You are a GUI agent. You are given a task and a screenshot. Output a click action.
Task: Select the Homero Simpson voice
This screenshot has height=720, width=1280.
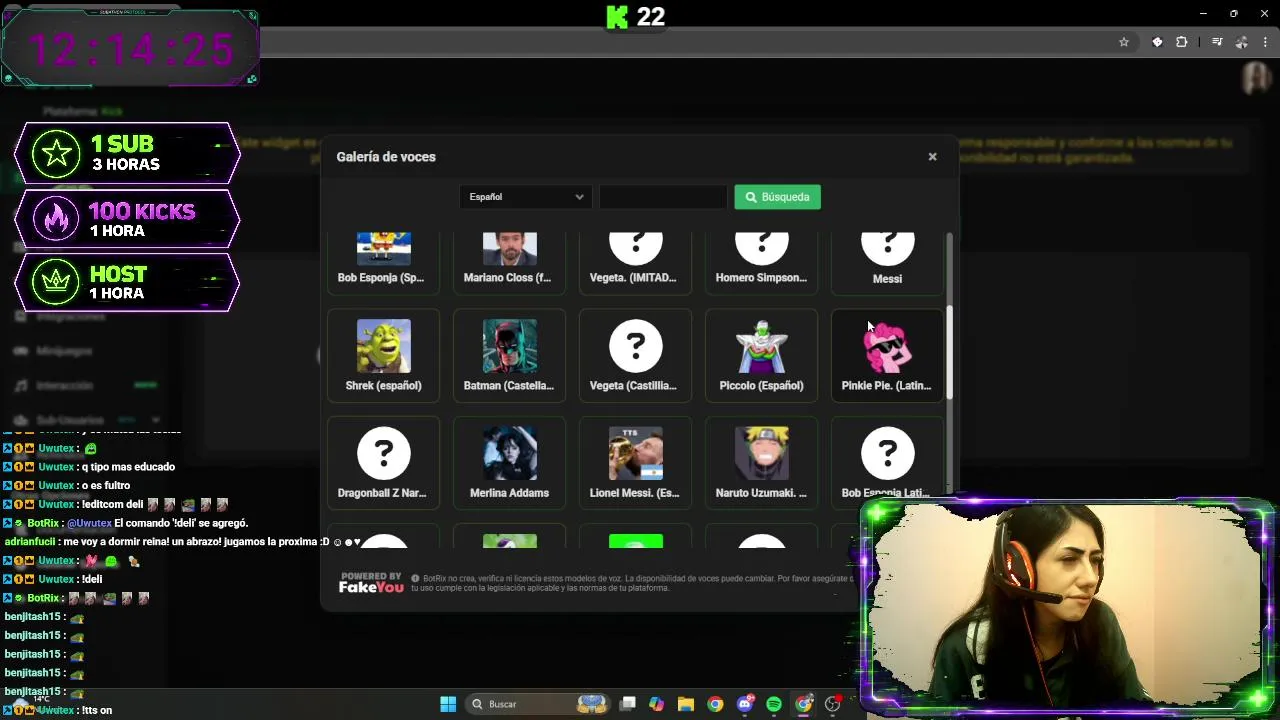click(x=761, y=262)
